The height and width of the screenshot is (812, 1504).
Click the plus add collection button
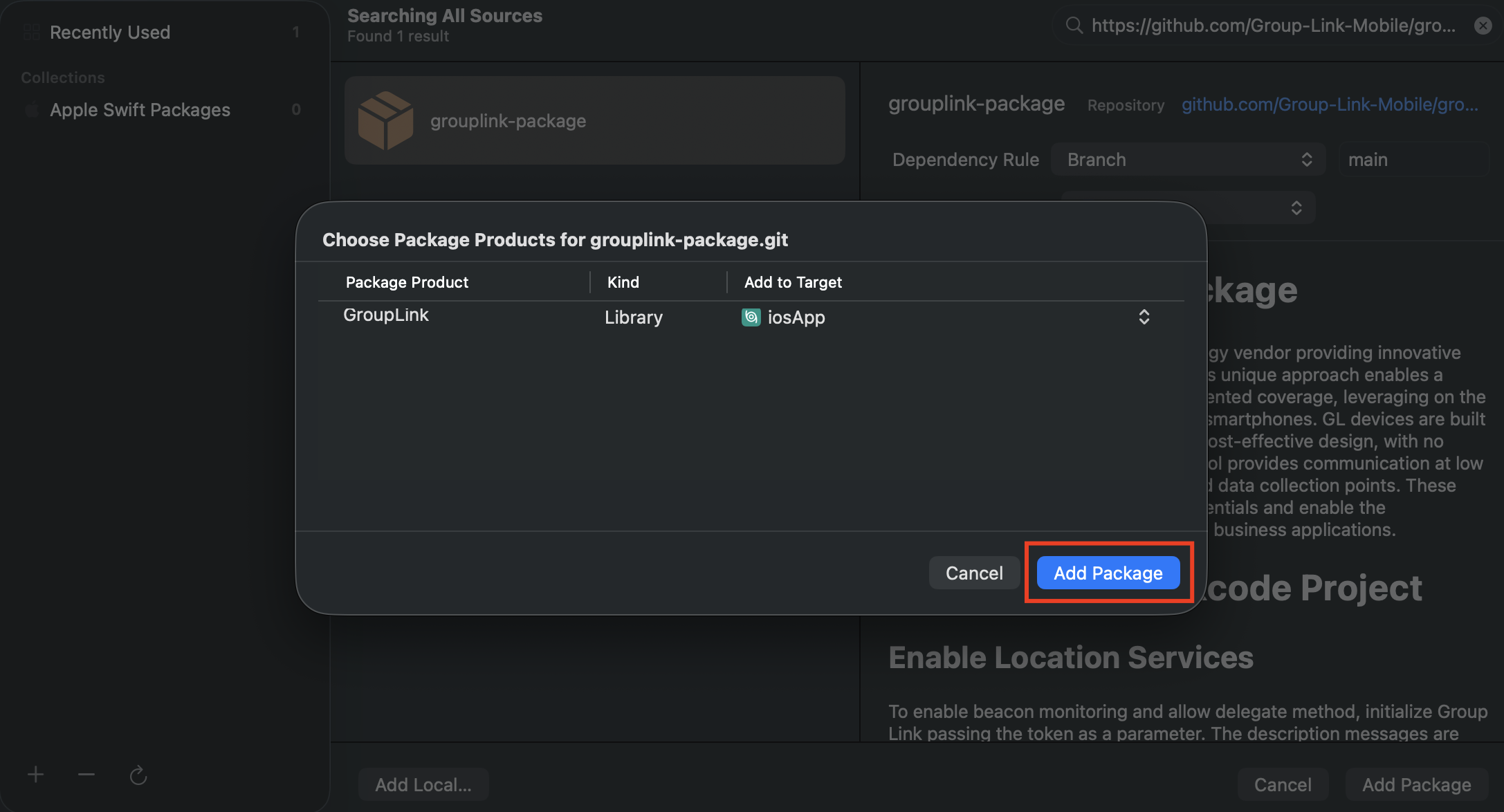click(36, 775)
